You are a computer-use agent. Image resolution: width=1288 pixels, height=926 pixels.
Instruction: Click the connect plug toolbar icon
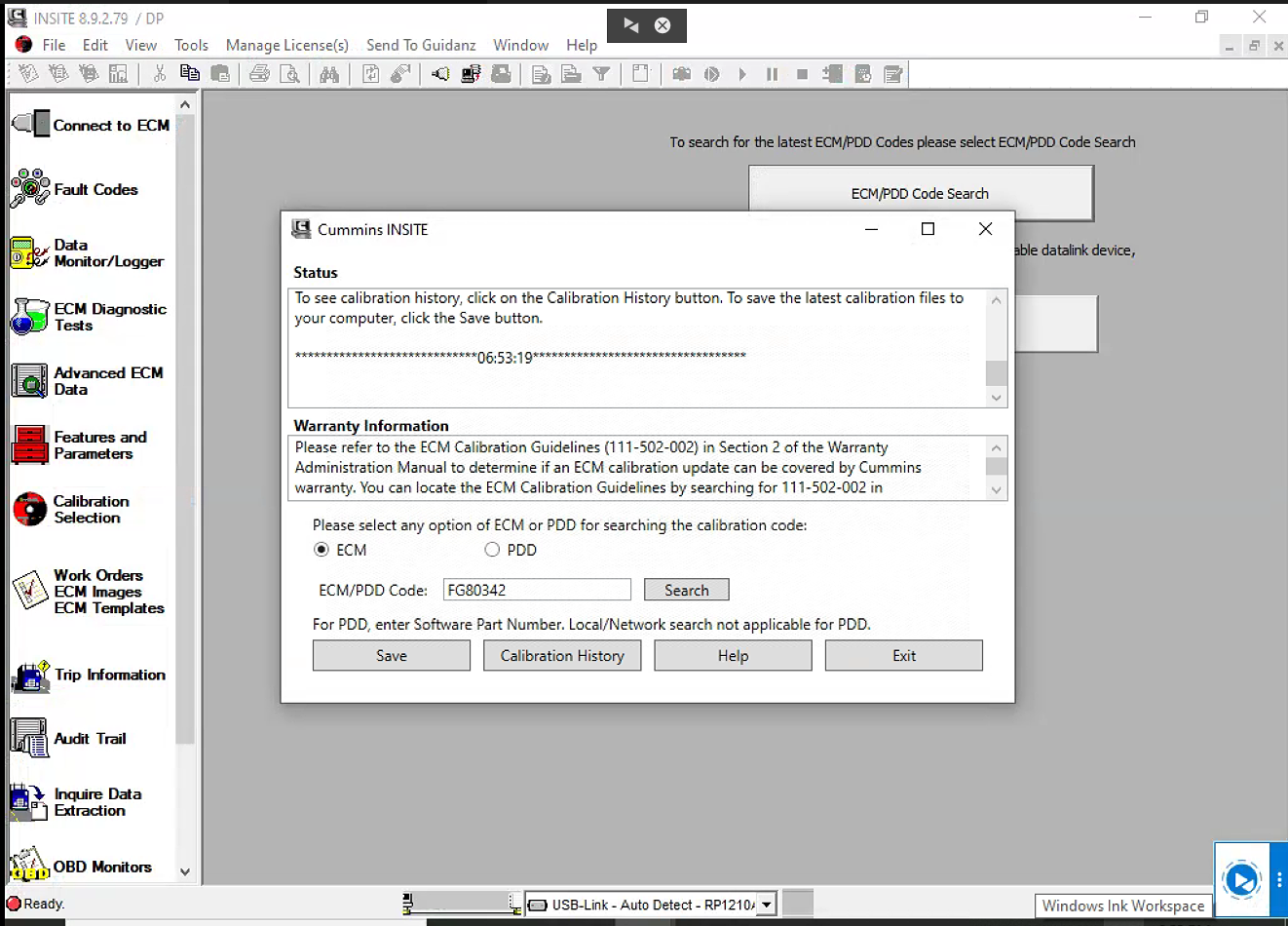pos(440,74)
